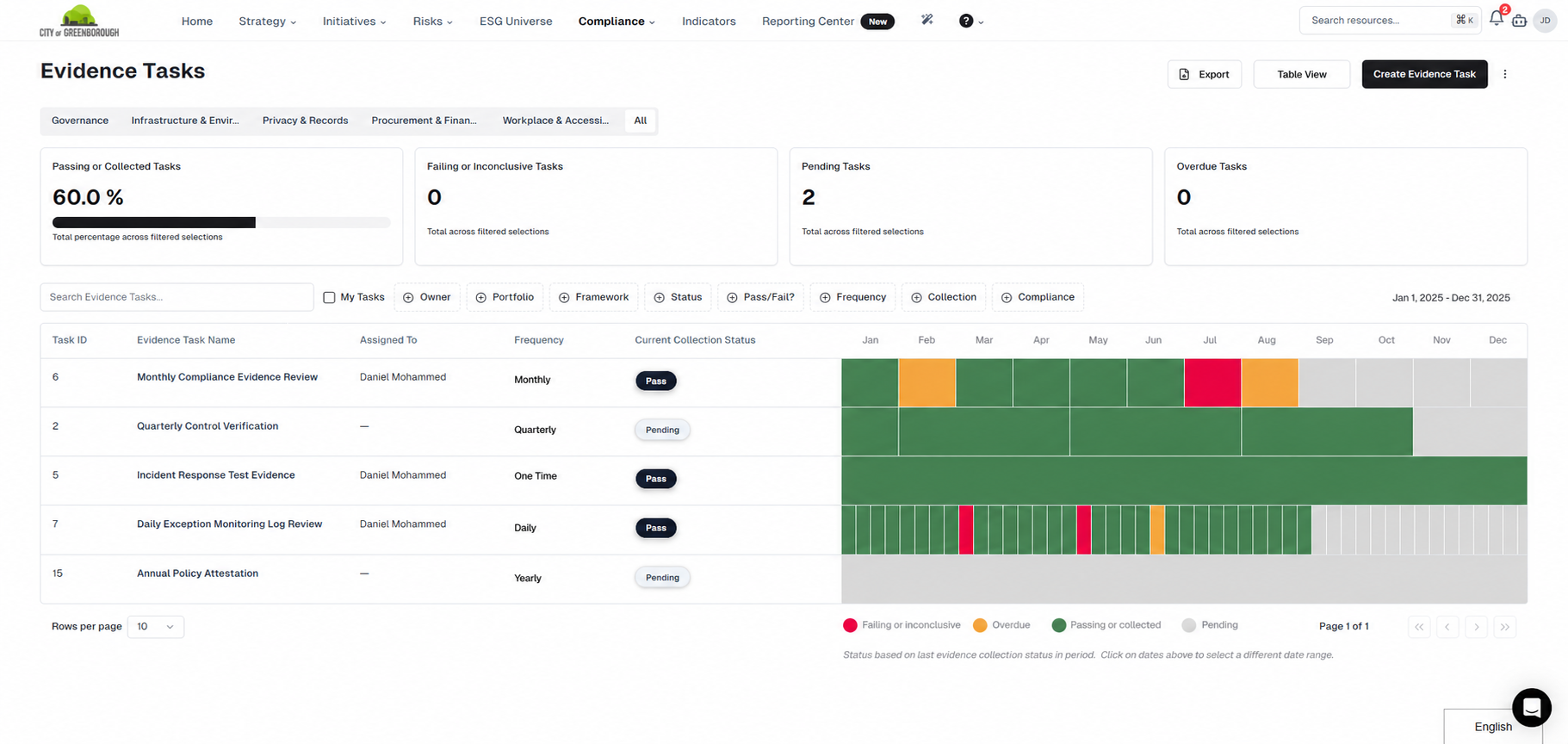Open the Frequency filter
The height and width of the screenshot is (744, 1568).
[x=852, y=297]
